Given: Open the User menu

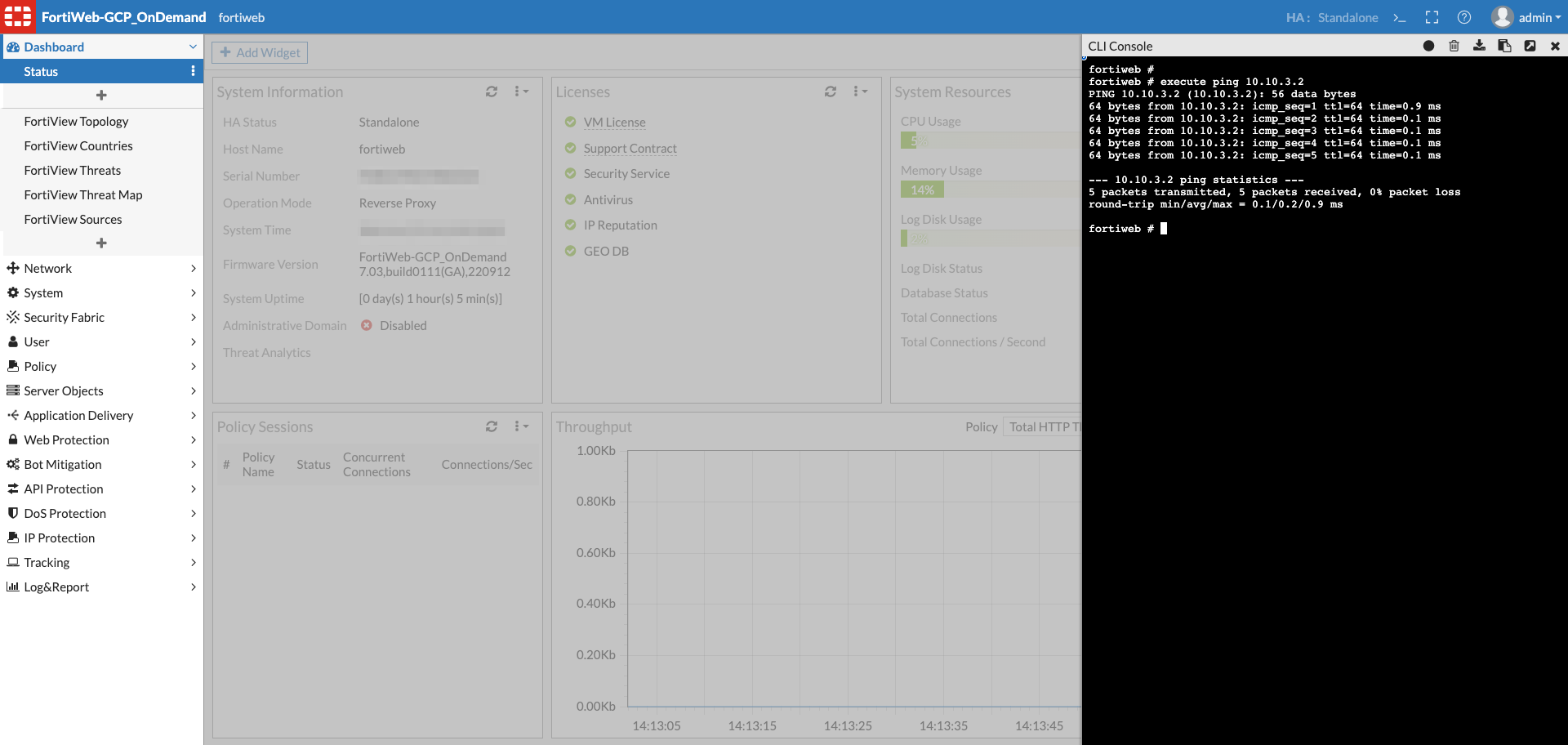Looking at the screenshot, I should point(101,341).
